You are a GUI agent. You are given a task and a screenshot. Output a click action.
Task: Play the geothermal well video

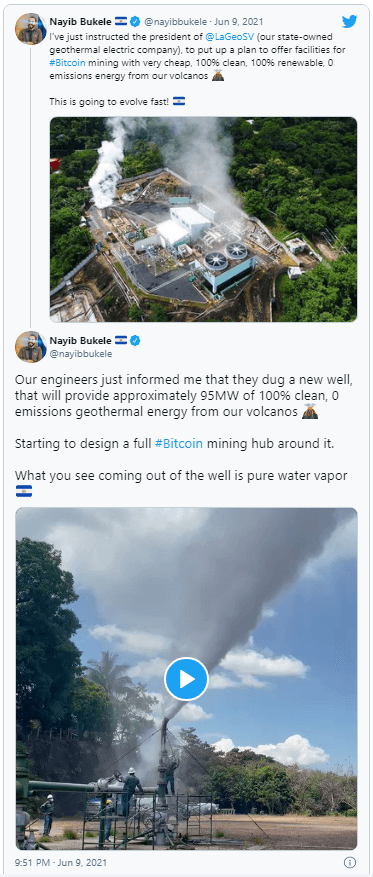186,679
